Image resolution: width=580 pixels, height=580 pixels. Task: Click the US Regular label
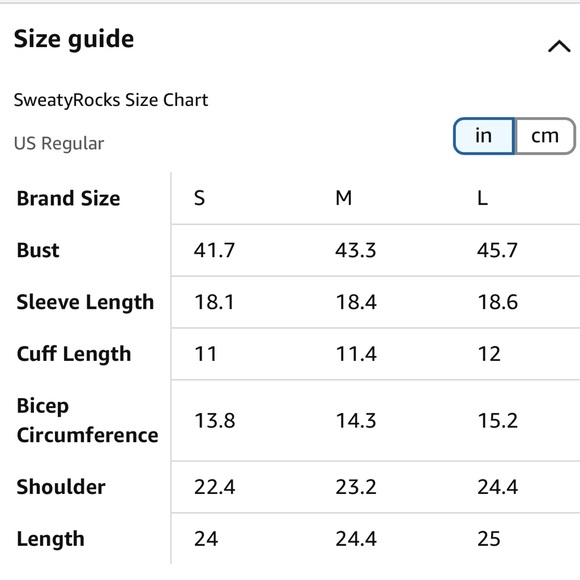point(59,144)
